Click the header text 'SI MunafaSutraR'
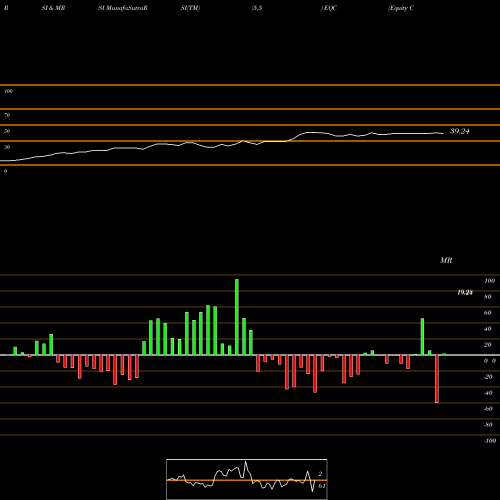The height and width of the screenshot is (500, 500). [x=123, y=8]
